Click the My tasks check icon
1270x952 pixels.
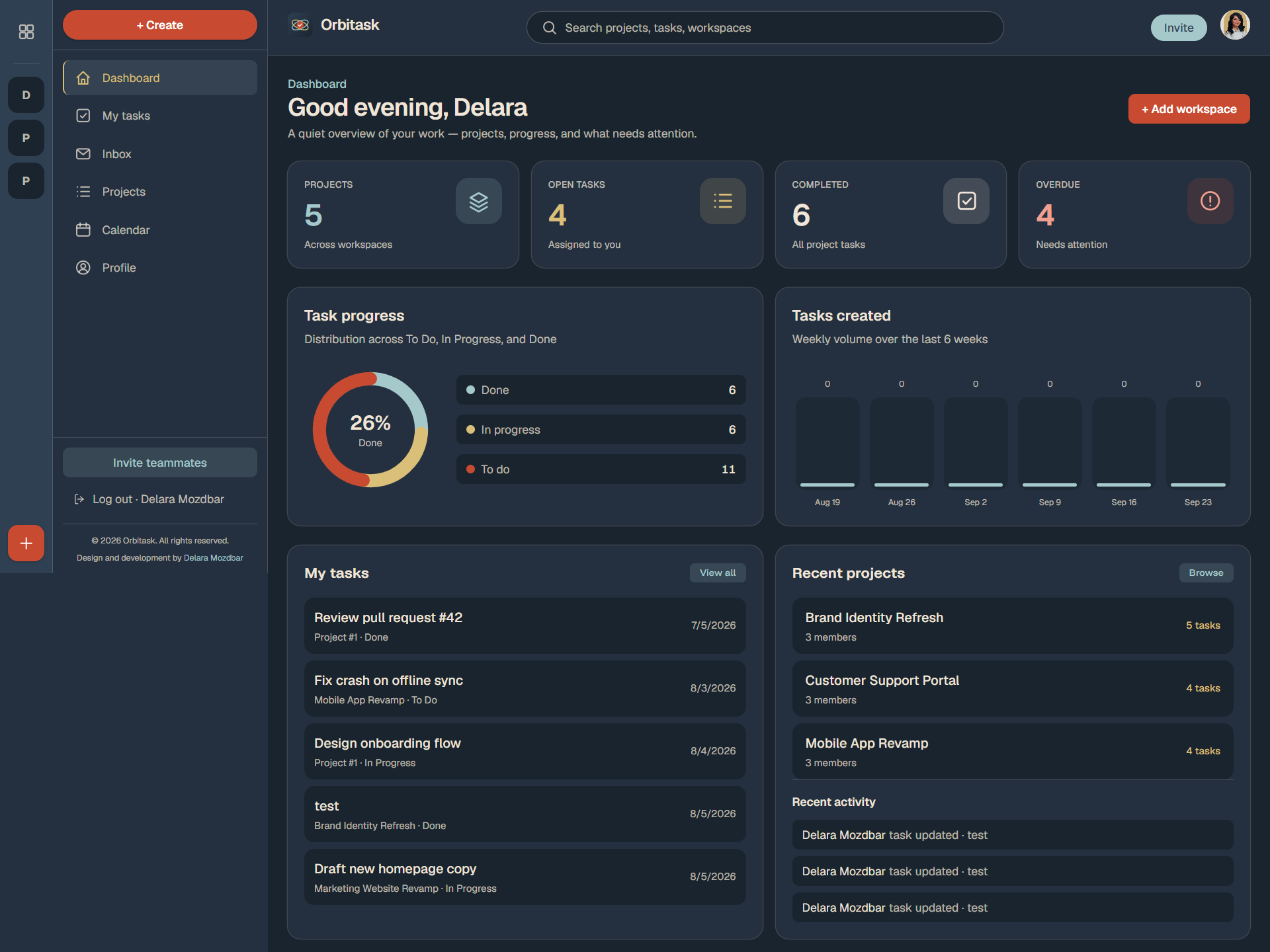83,116
